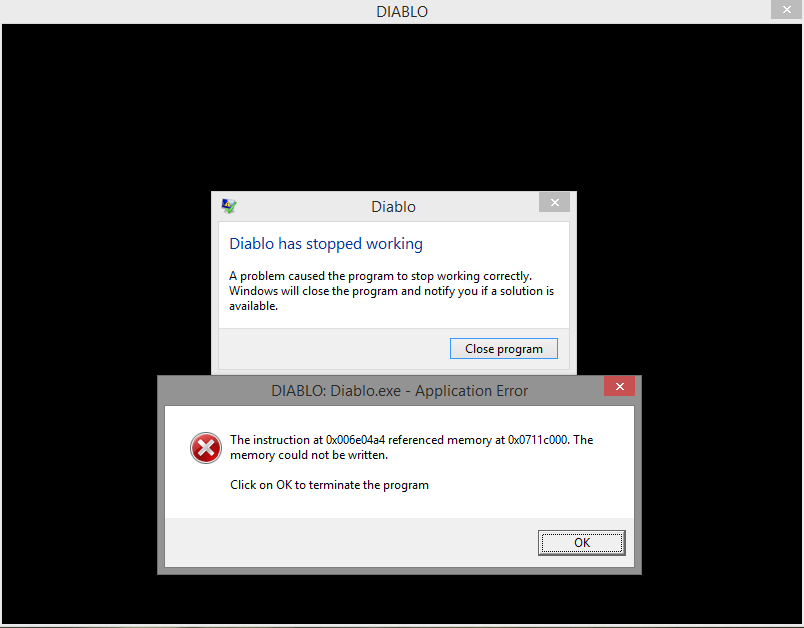Click the Diablo dialog's program icon
804x628 pixels.
(229, 206)
